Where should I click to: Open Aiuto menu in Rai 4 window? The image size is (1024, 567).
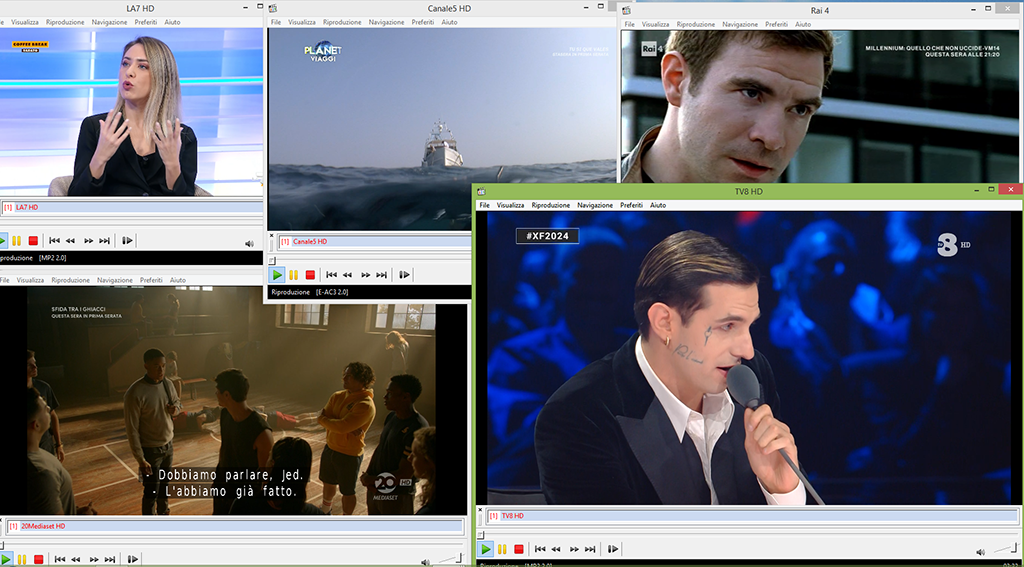(803, 24)
